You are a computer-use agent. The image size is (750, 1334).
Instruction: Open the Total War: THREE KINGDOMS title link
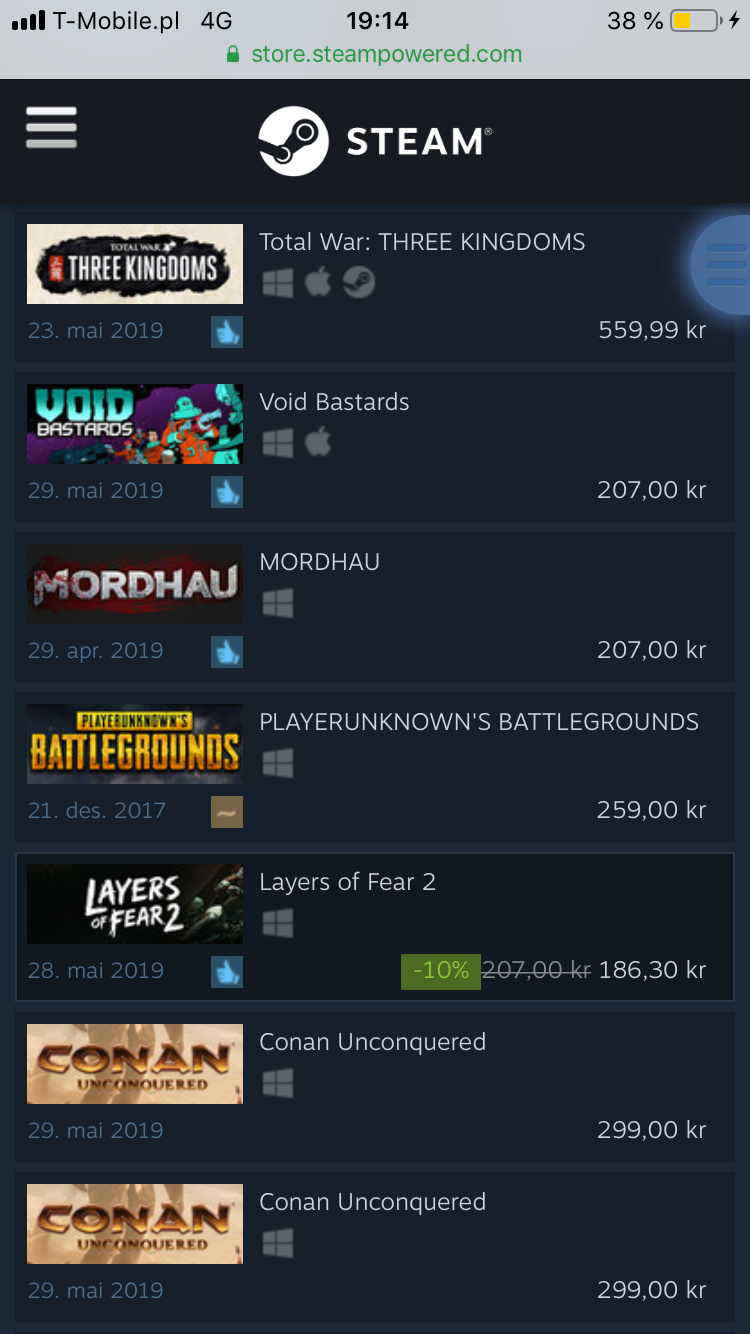[422, 242]
